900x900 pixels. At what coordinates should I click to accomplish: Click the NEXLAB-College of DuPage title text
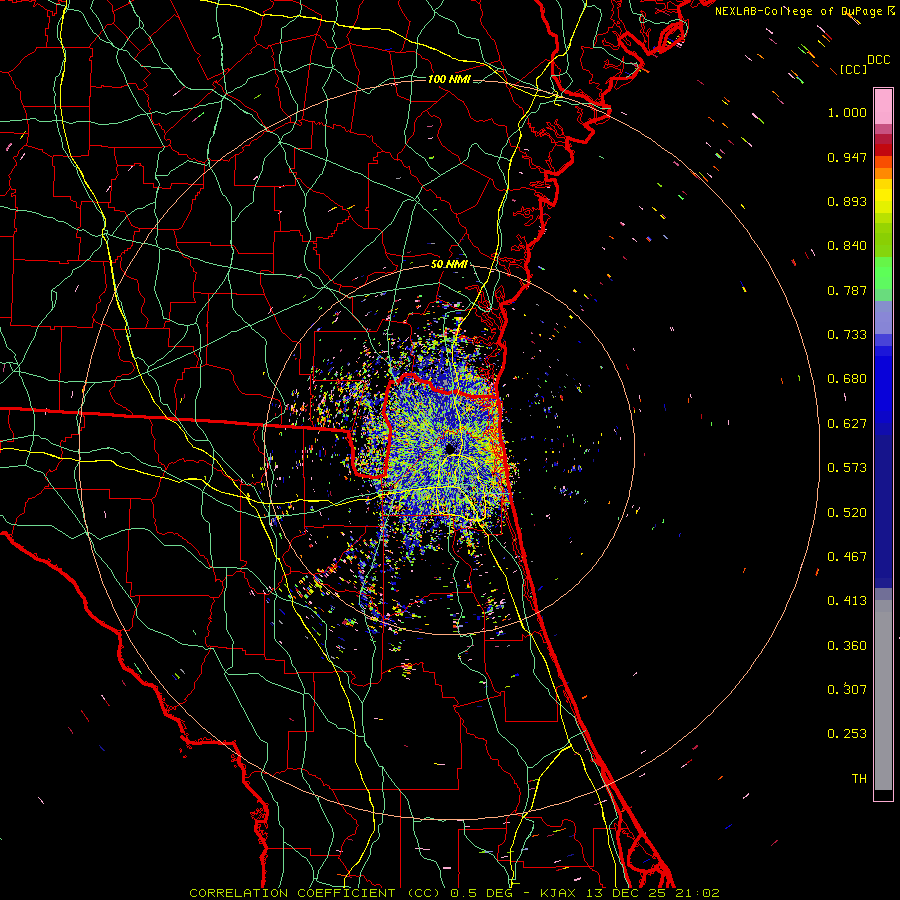[x=805, y=11]
